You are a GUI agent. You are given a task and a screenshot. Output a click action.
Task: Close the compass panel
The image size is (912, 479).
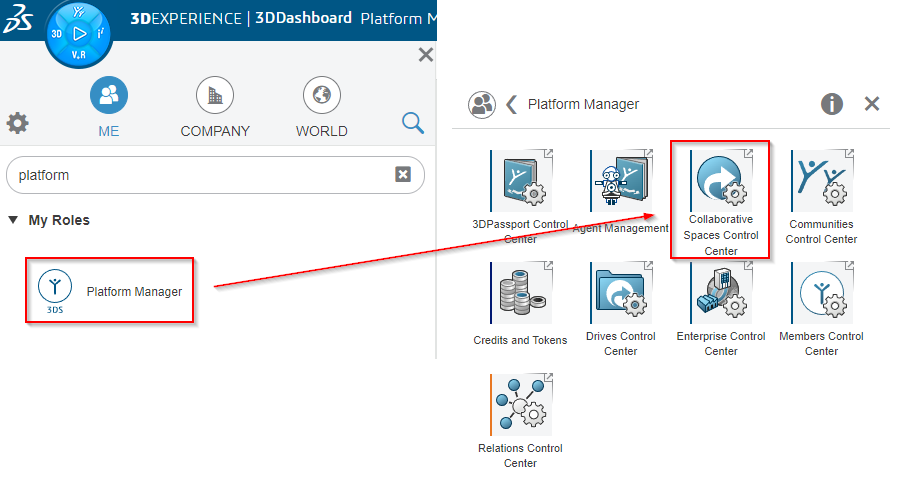pos(426,55)
